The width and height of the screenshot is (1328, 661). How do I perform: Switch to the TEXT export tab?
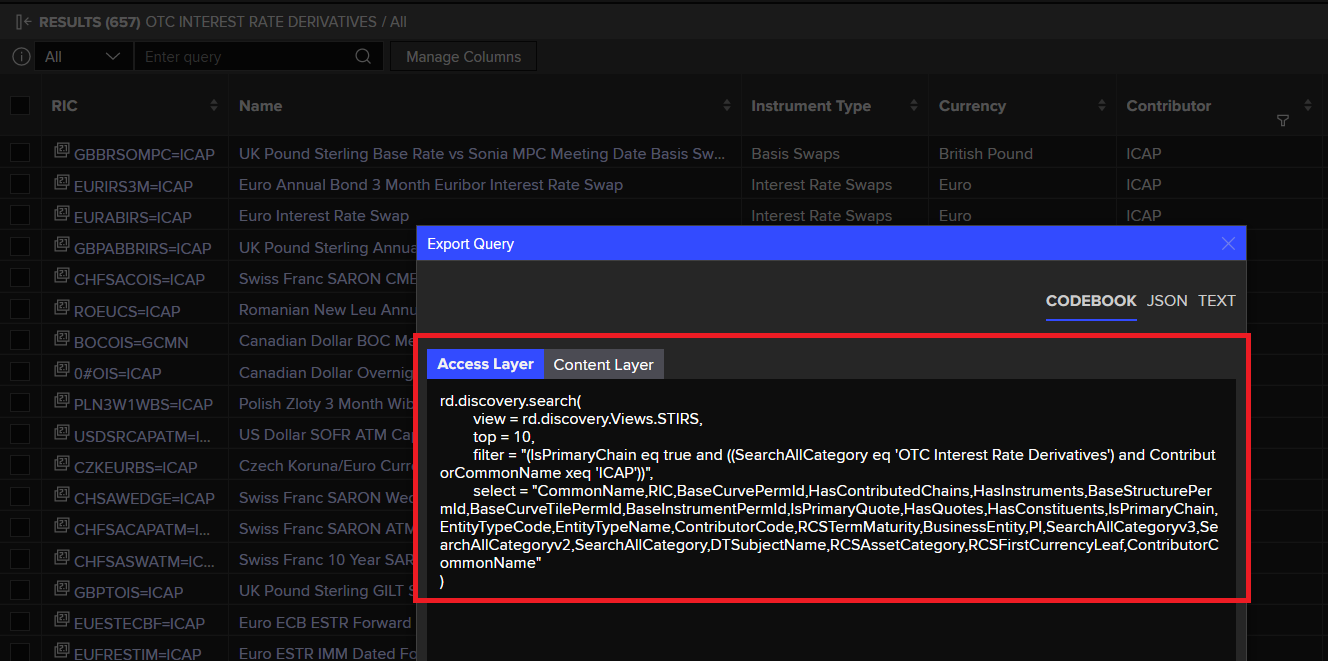(x=1217, y=301)
